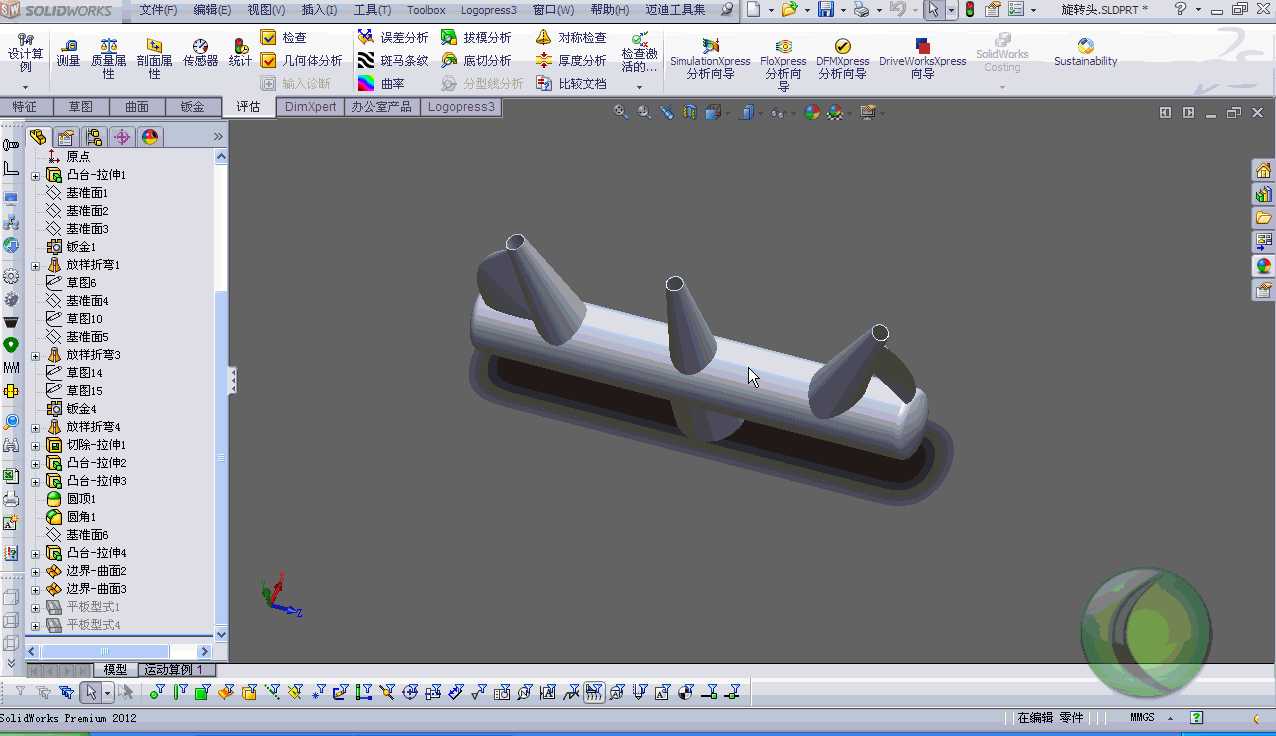The height and width of the screenshot is (736, 1276).
Task: Select 钣金4 in the feature tree
Action: pyautogui.click(x=81, y=409)
